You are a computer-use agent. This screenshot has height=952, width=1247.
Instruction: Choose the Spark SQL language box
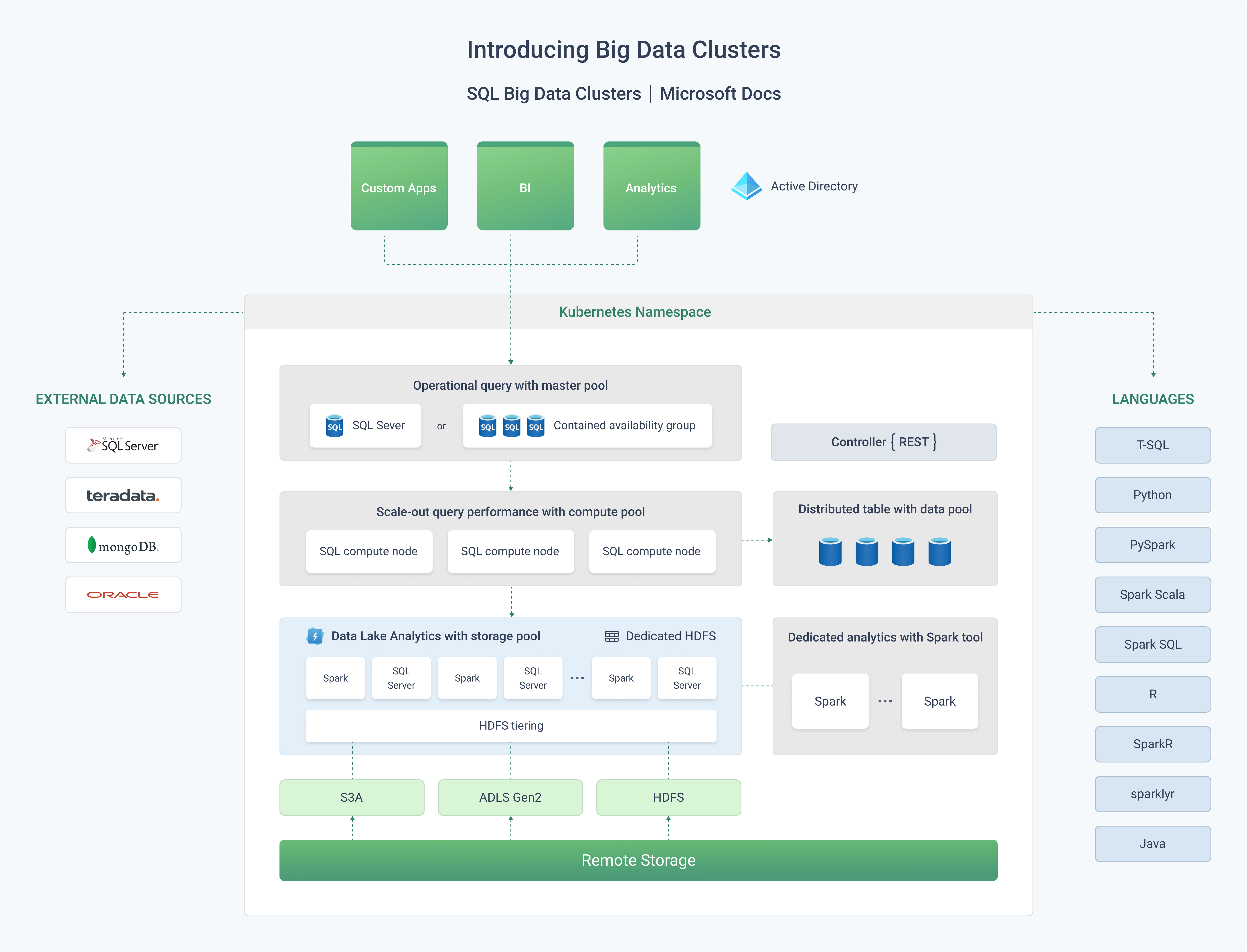click(1153, 645)
